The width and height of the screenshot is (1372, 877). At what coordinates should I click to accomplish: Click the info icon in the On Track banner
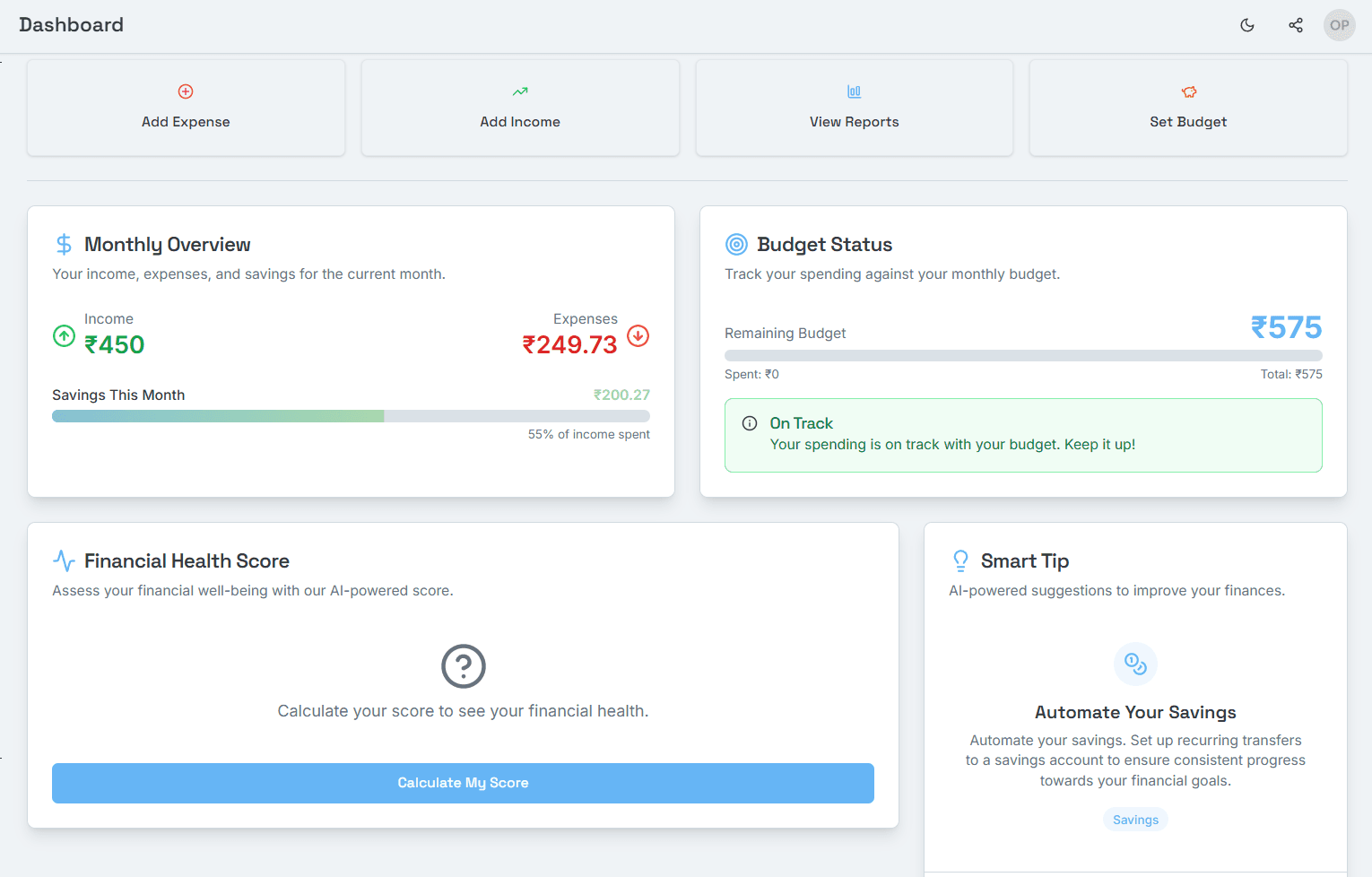tap(750, 422)
